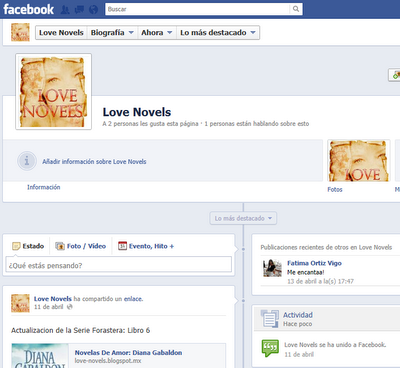Click into the Buscar search field
The image size is (400, 368).
point(198,9)
